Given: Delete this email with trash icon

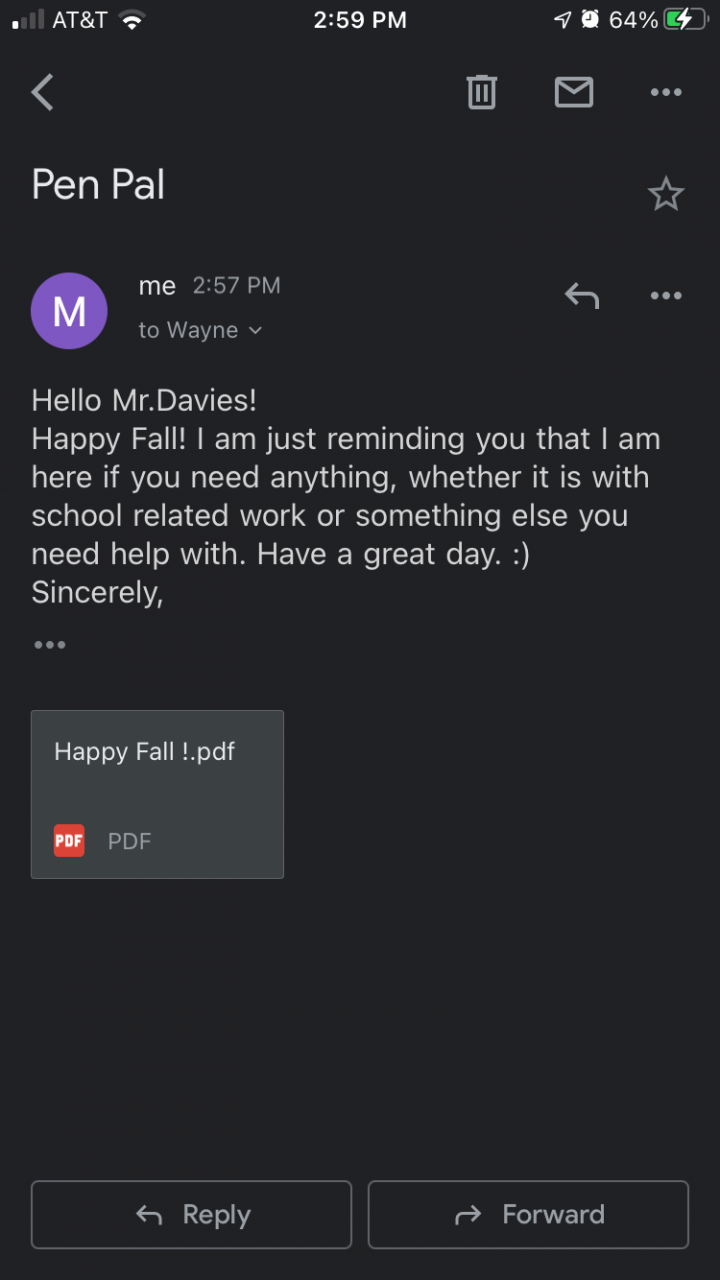Looking at the screenshot, I should point(481,93).
